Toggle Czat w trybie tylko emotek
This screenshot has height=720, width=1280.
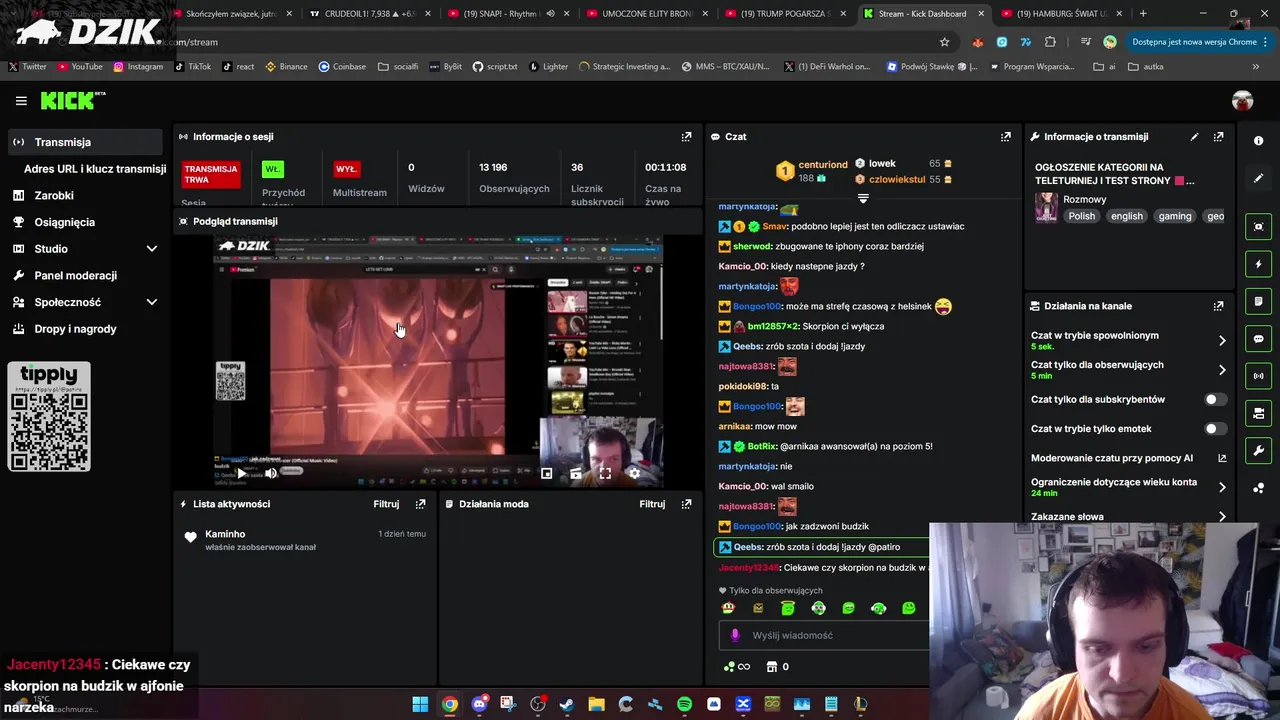point(1215,429)
